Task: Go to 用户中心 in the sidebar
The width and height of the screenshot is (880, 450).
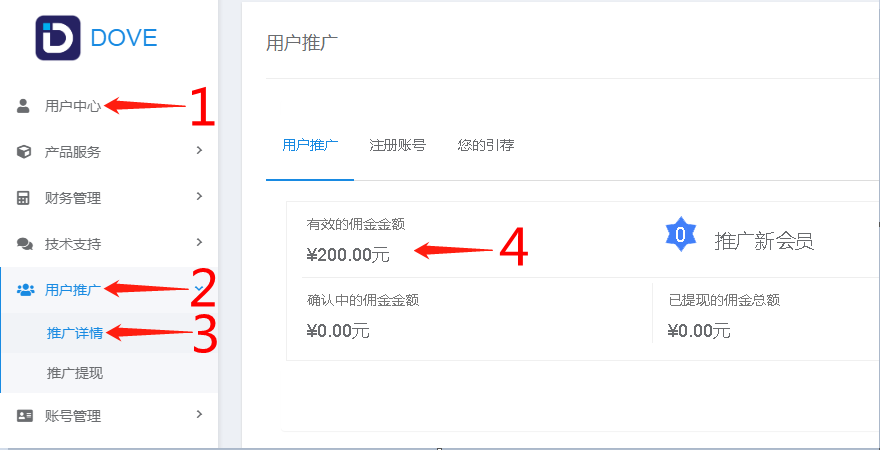Action: (73, 106)
